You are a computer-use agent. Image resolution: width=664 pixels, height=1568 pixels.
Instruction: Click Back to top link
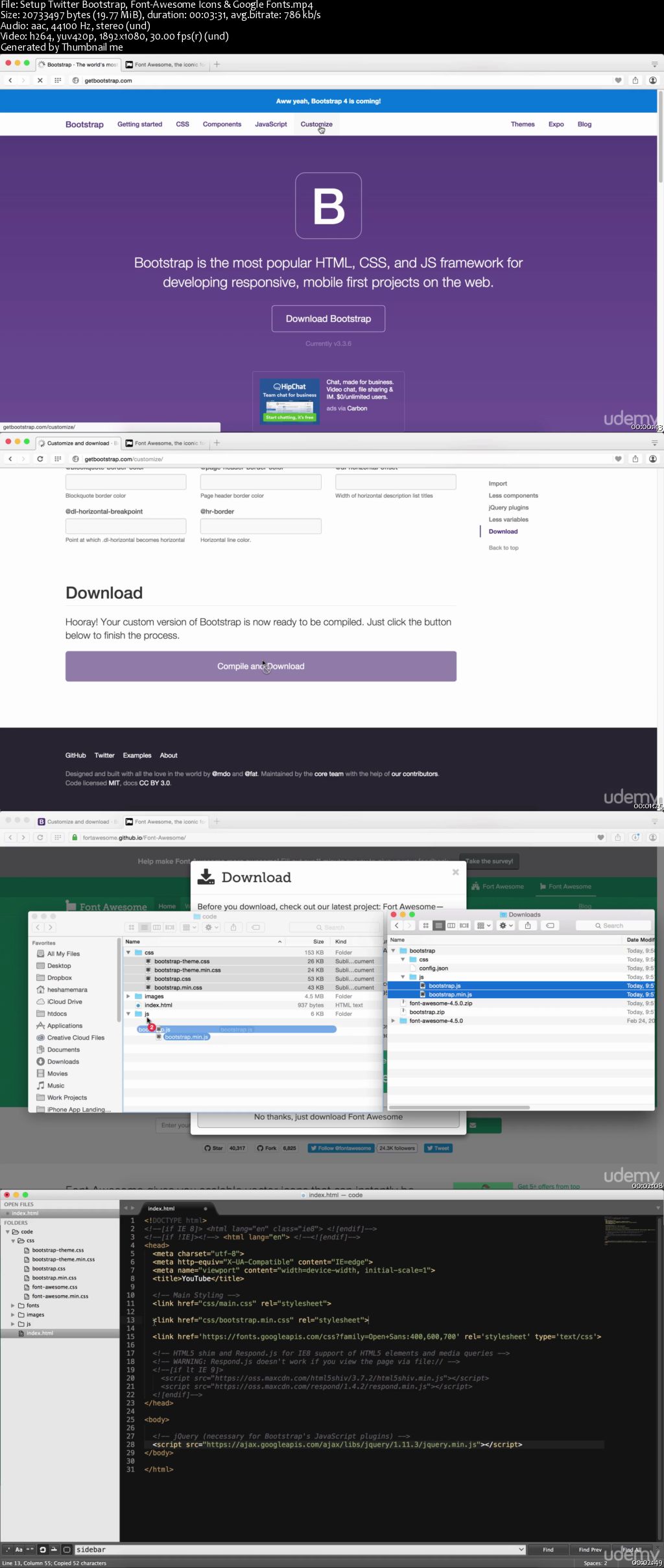pyautogui.click(x=503, y=548)
